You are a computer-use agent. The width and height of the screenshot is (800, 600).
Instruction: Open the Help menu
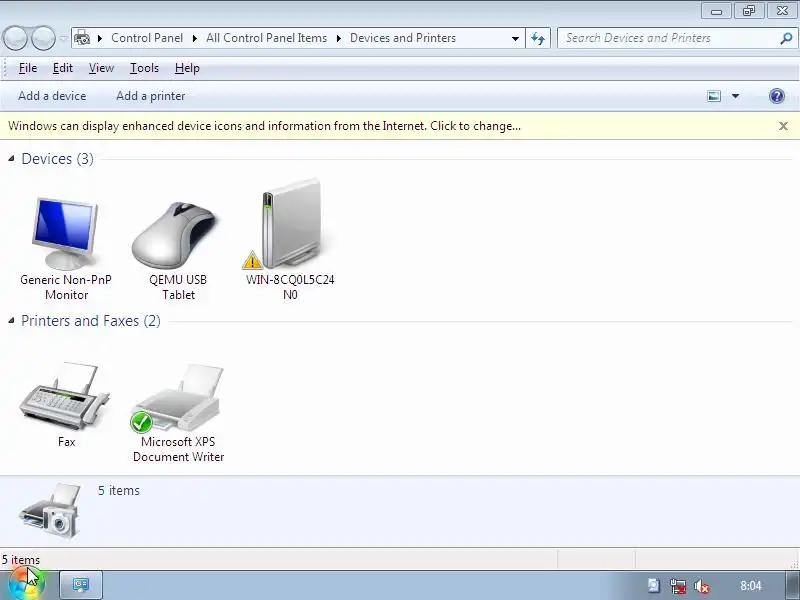coord(187,68)
